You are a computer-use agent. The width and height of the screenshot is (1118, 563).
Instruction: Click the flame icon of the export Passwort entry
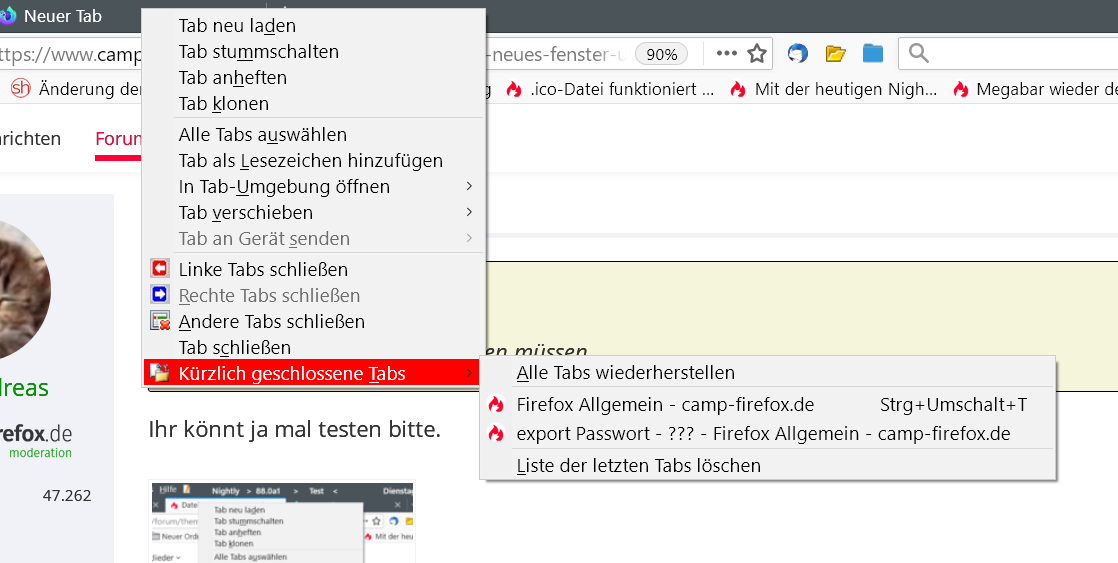(496, 434)
